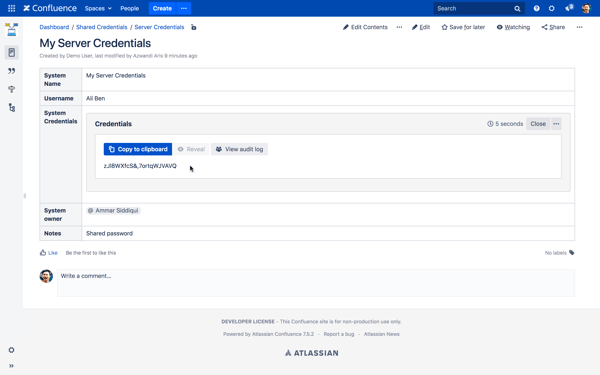Reveal the hidden credential

[x=191, y=149]
